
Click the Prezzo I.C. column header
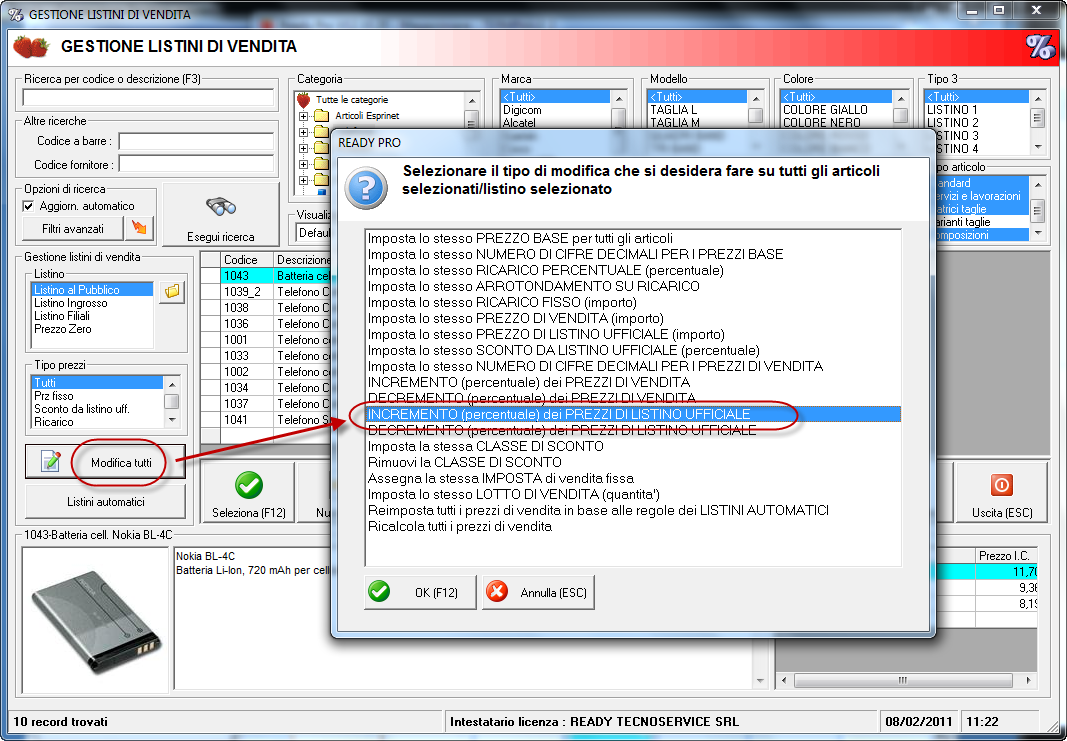pyautogui.click(x=1006, y=555)
